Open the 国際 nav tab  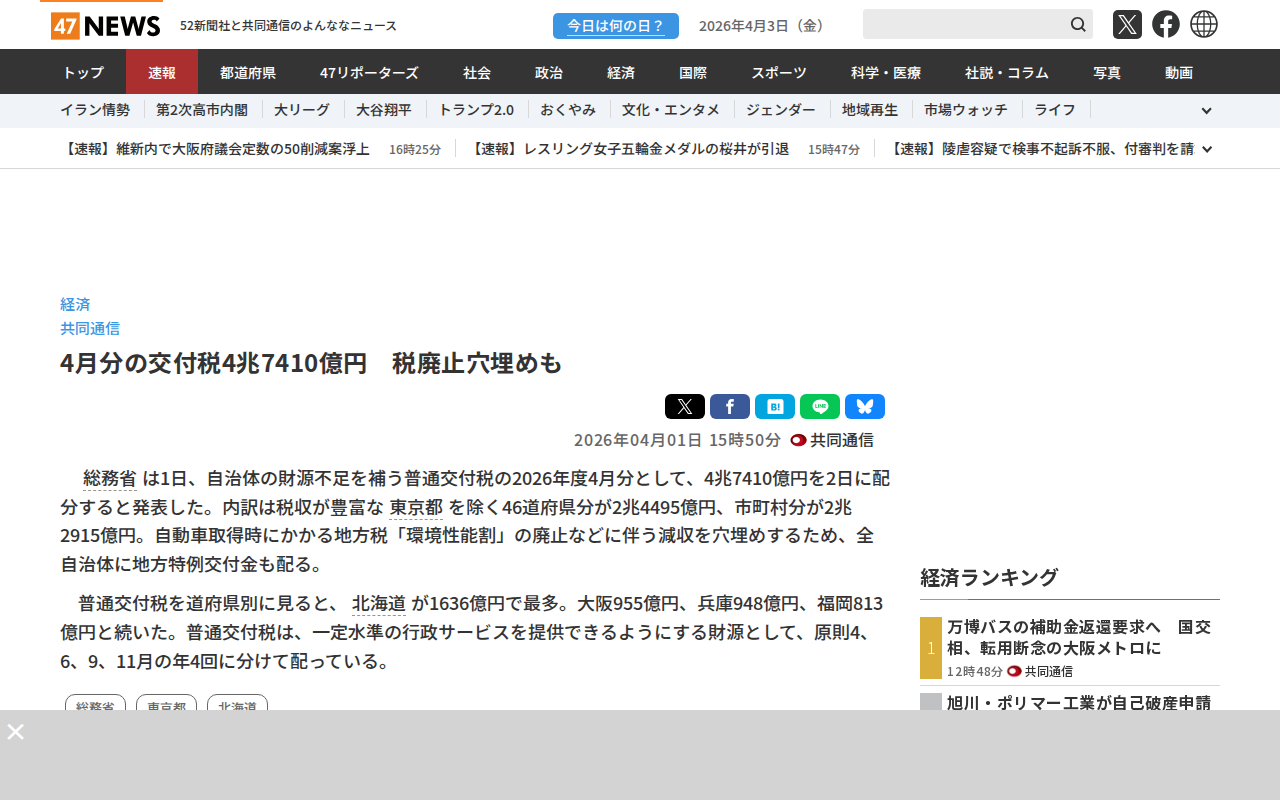pos(693,72)
